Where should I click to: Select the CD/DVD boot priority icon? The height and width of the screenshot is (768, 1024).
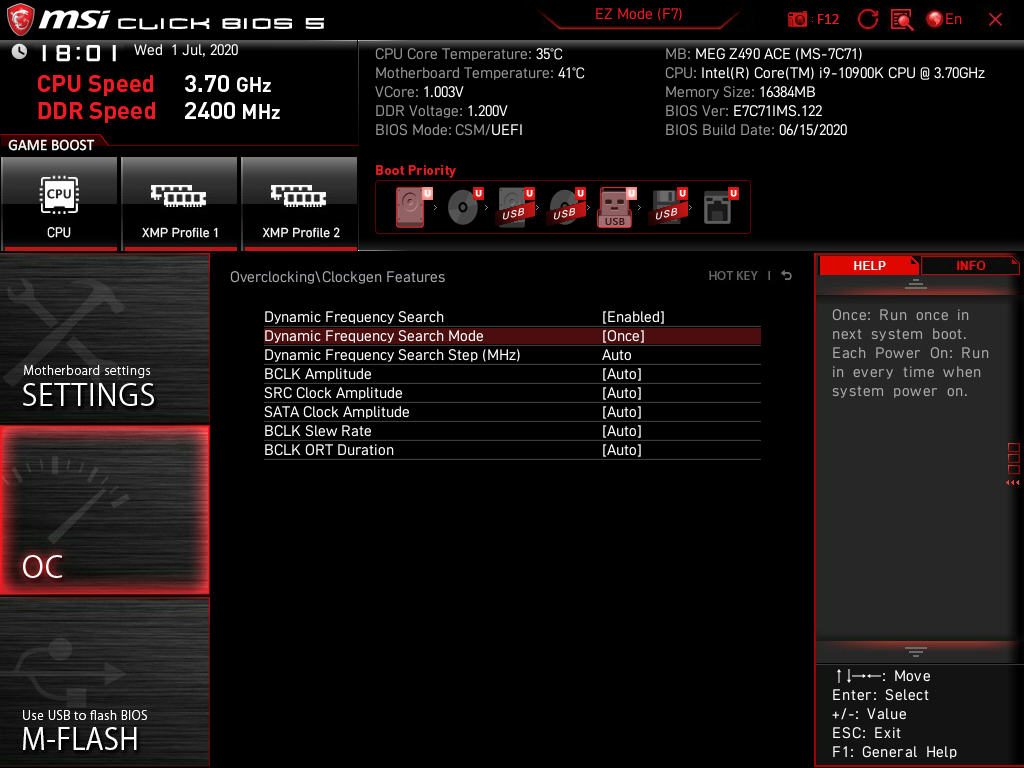point(460,207)
